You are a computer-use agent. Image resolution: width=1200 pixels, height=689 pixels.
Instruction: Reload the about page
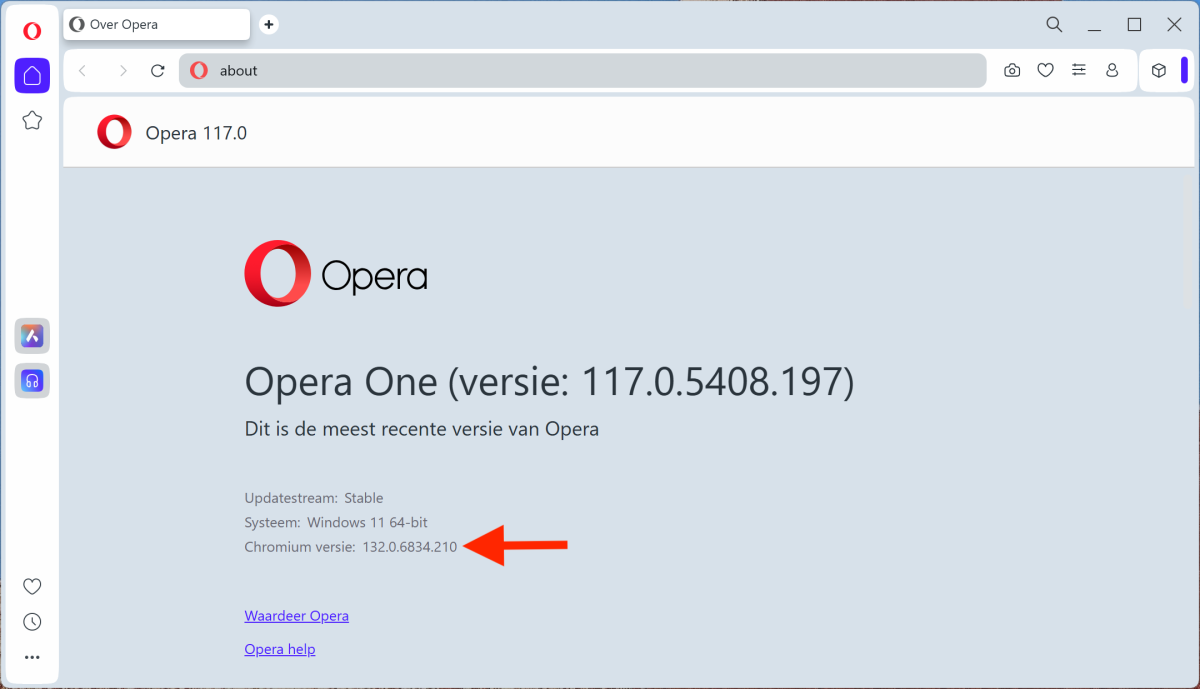(x=157, y=70)
